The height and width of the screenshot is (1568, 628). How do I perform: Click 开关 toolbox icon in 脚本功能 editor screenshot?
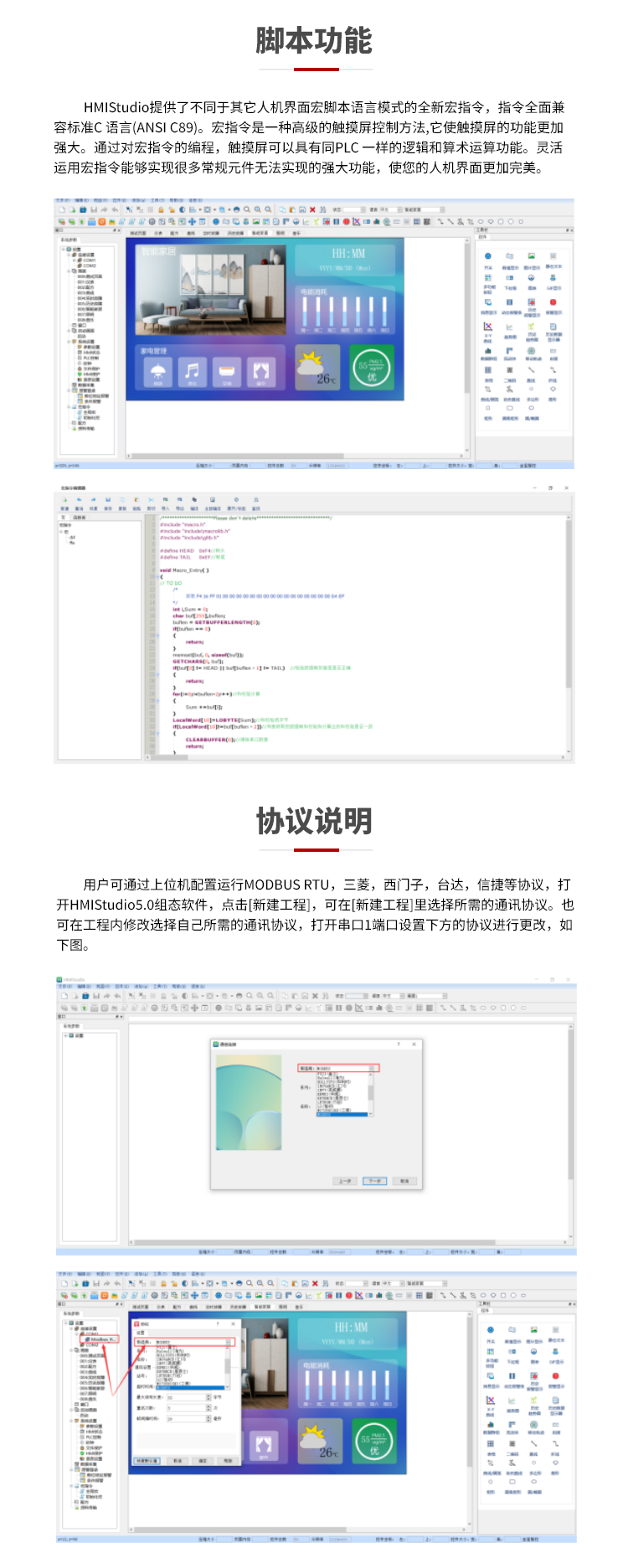488,257
